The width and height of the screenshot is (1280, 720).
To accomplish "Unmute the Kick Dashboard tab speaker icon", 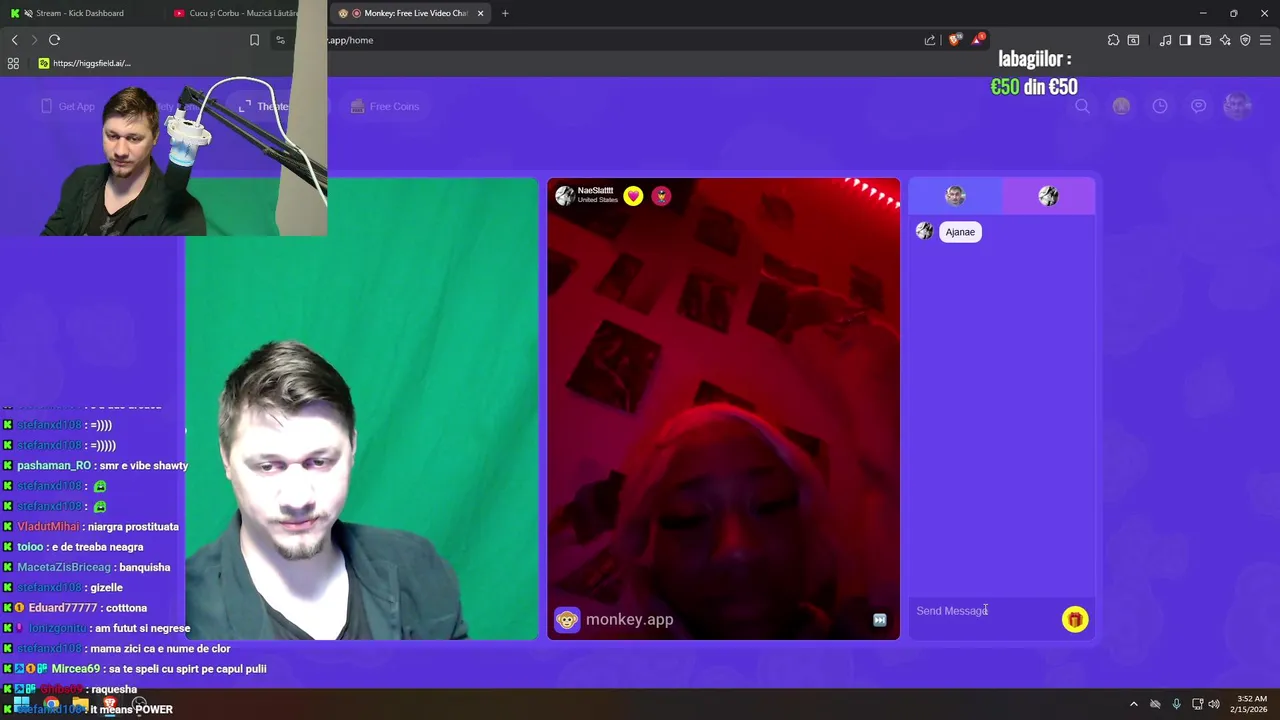I will click(x=28, y=13).
